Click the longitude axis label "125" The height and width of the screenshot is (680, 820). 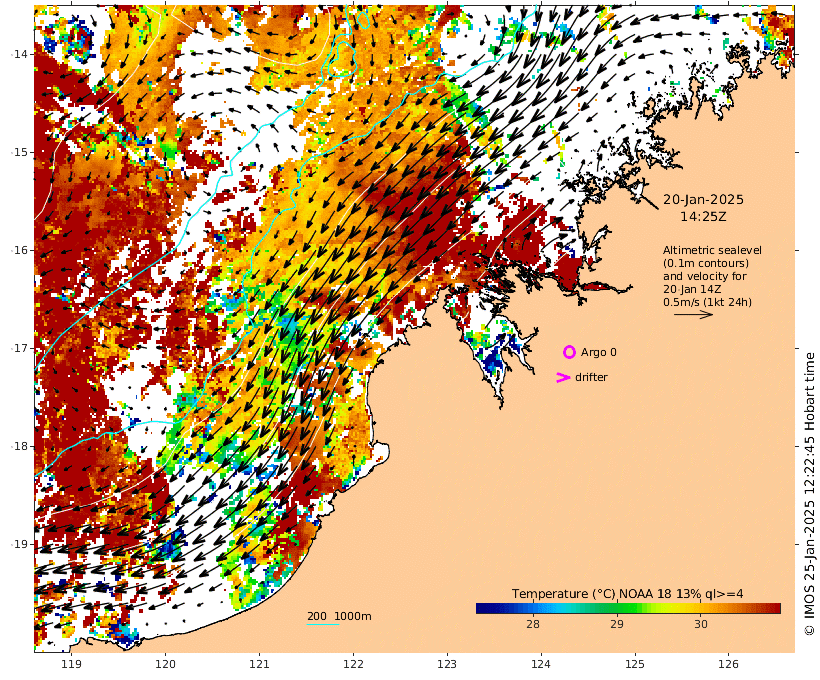635,664
